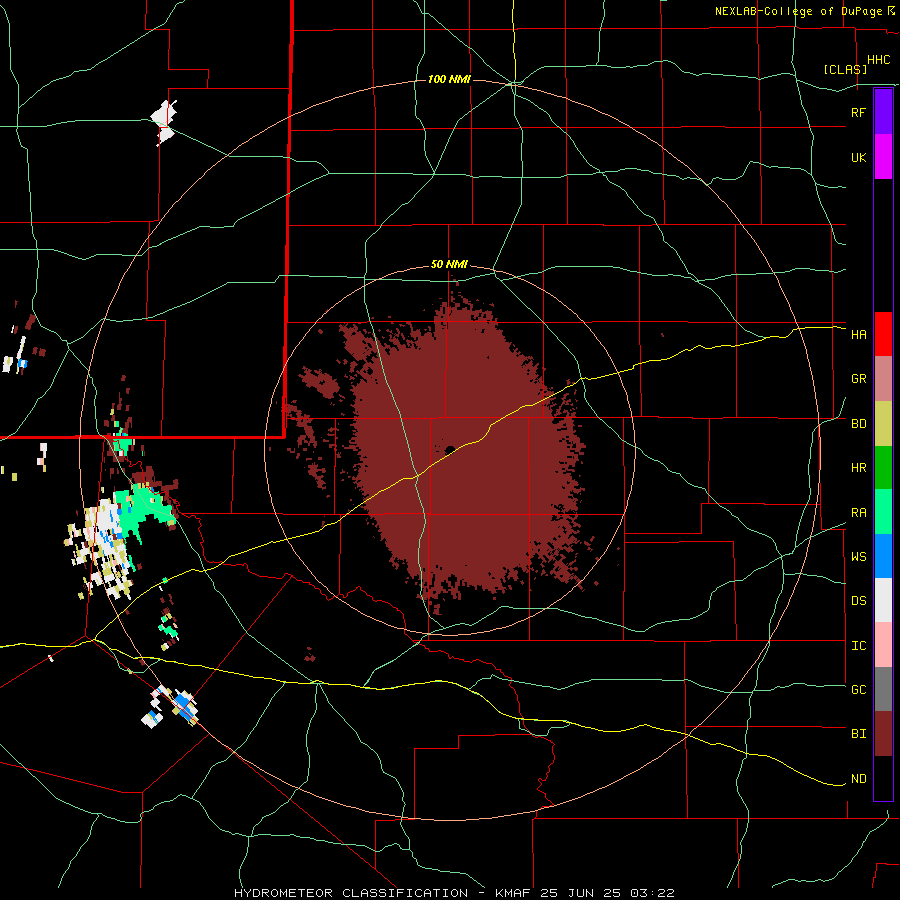Pick the brown BI legend swatch
Screen dimensions: 900x900
pos(883,734)
